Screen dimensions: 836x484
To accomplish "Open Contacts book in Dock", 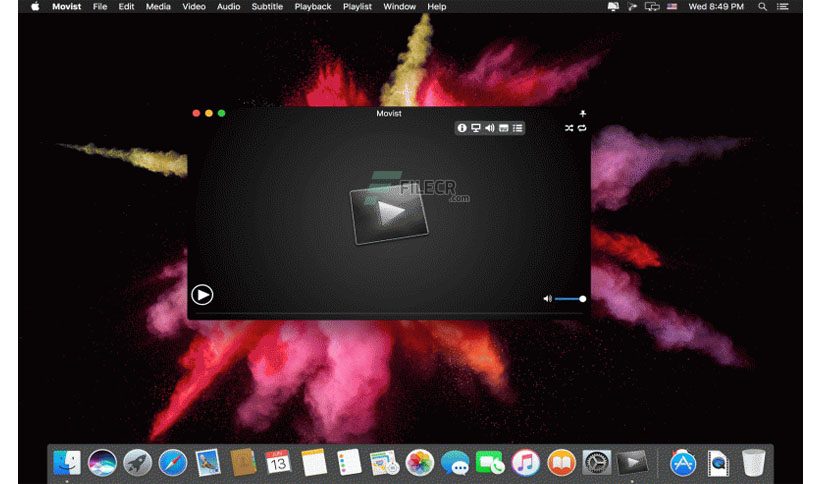I will point(243,462).
